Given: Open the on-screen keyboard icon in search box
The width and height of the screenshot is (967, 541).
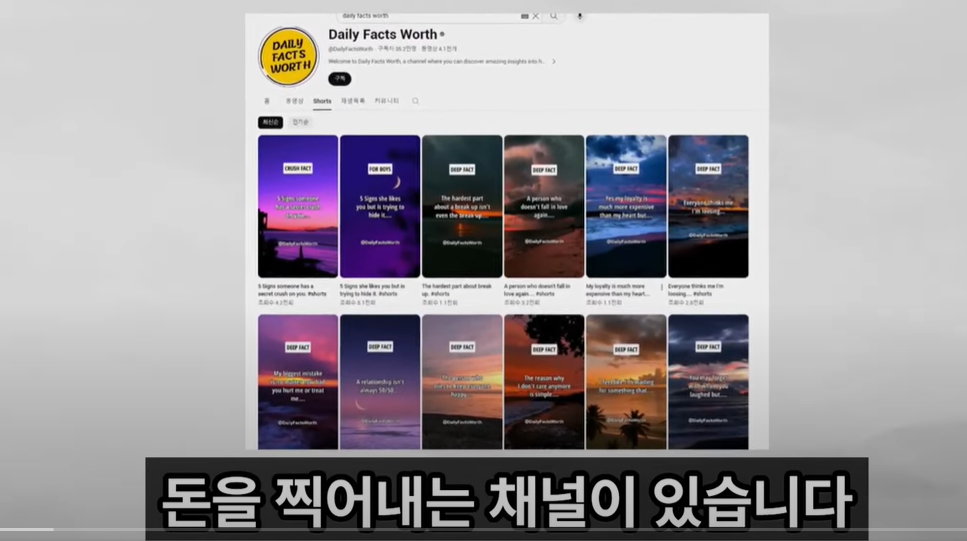Looking at the screenshot, I should point(525,17).
